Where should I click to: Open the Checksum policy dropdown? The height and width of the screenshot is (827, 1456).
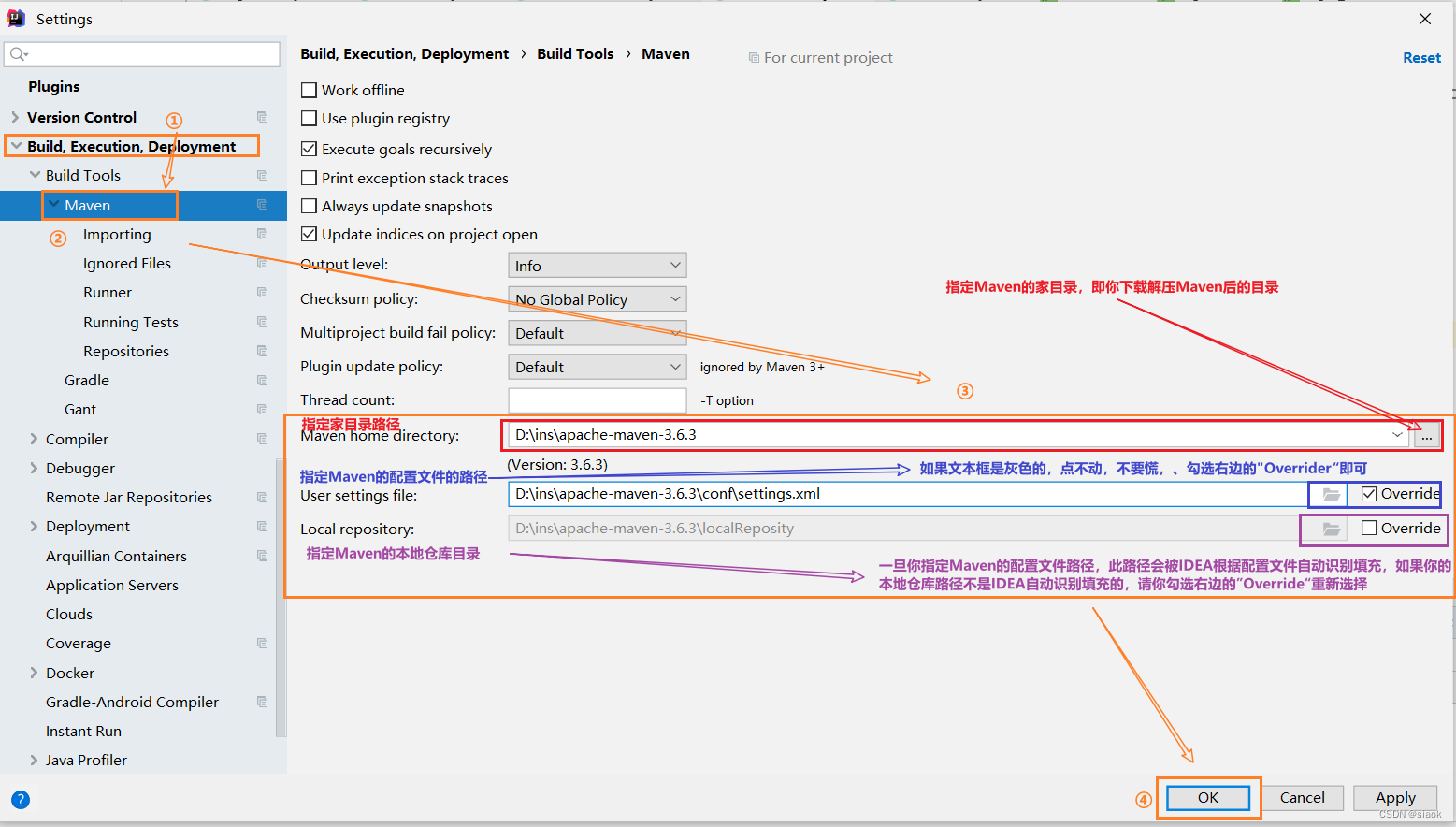pyautogui.click(x=598, y=299)
